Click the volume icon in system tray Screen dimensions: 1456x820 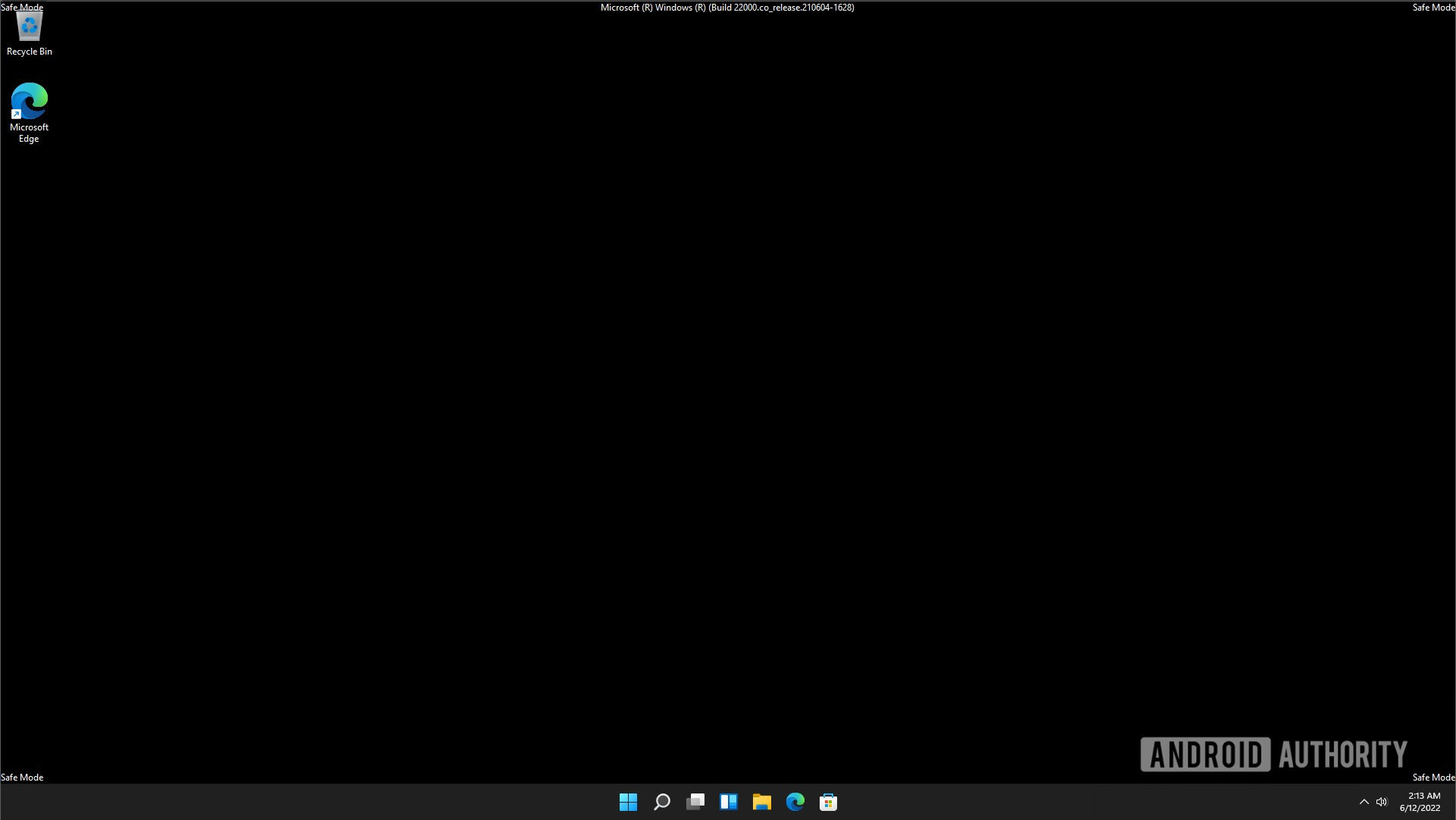tap(1382, 801)
